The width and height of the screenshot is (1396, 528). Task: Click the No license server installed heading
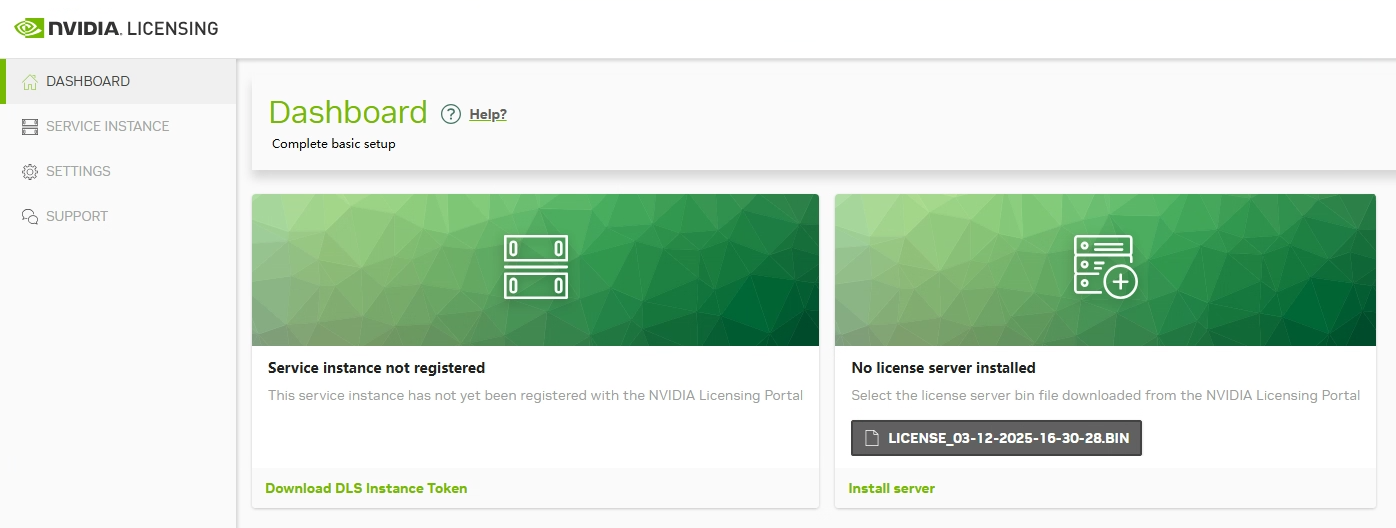[x=943, y=368]
